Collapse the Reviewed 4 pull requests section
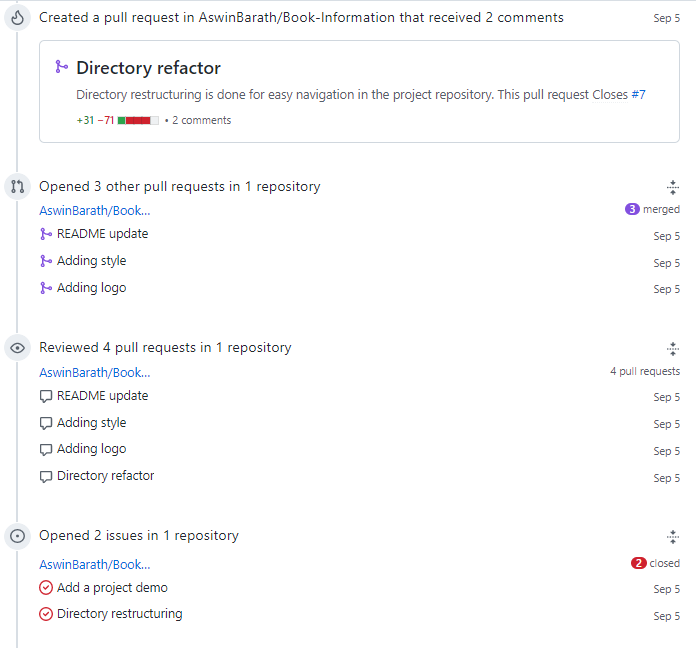This screenshot has width=696, height=648. pyautogui.click(x=672, y=349)
